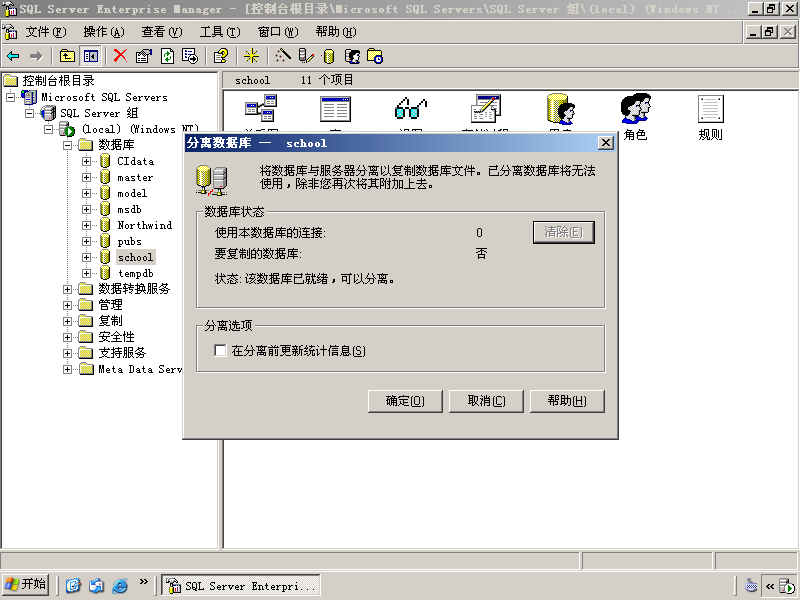Viewport: 800px width, 600px height.
Task: Click the Export List toolbar icon
Action: pyautogui.click(x=190, y=56)
